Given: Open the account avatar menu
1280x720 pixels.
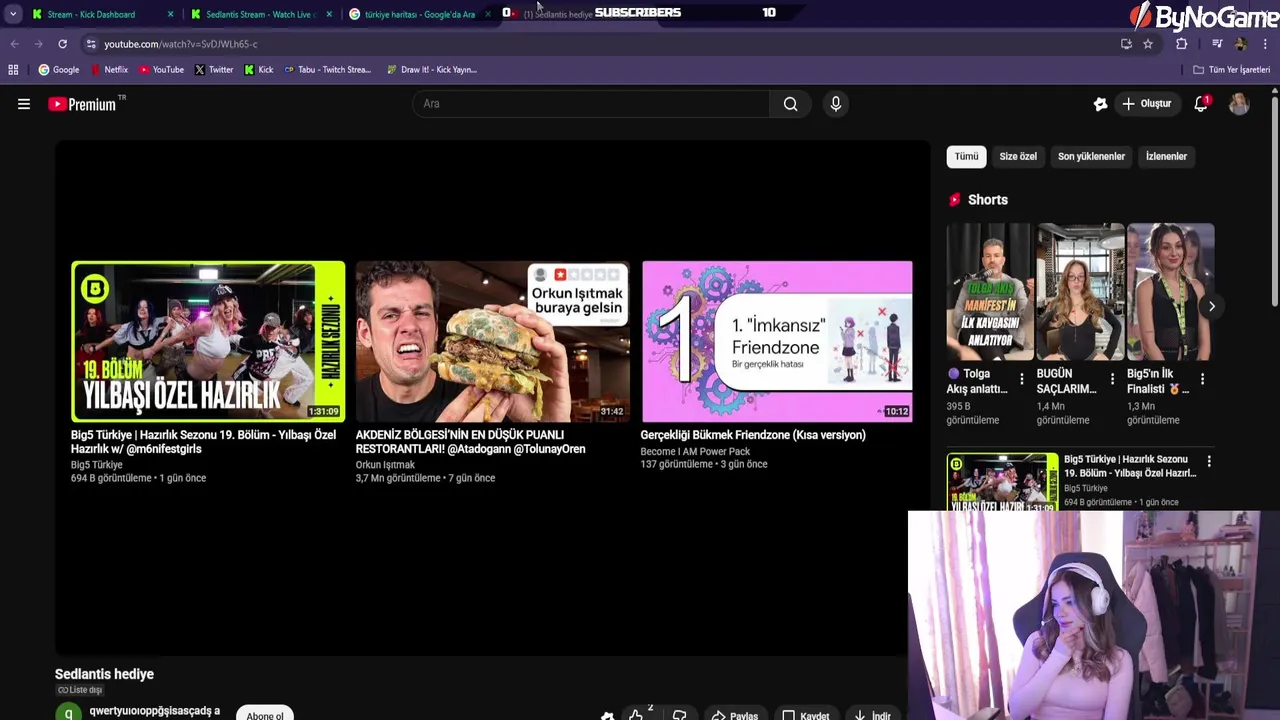Looking at the screenshot, I should pyautogui.click(x=1239, y=104).
